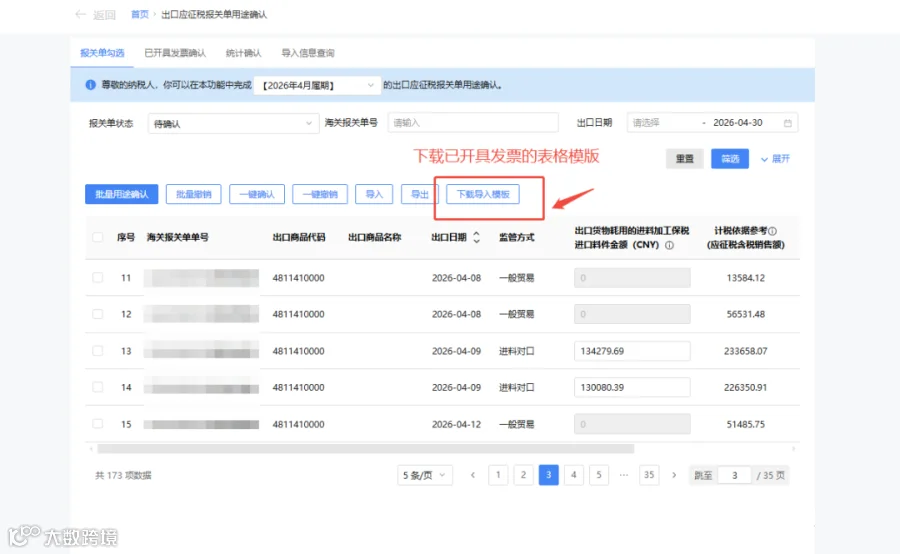Go to page 4
This screenshot has height=554, width=900.
(x=573, y=475)
